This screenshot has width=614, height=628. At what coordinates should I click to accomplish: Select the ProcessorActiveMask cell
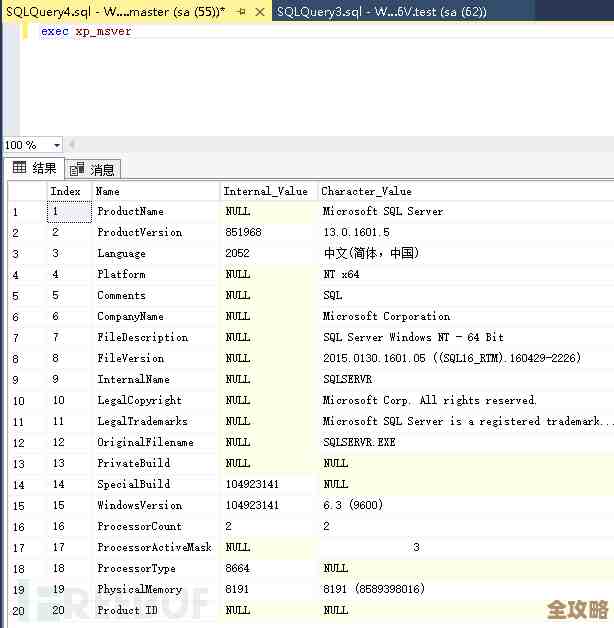(x=156, y=547)
